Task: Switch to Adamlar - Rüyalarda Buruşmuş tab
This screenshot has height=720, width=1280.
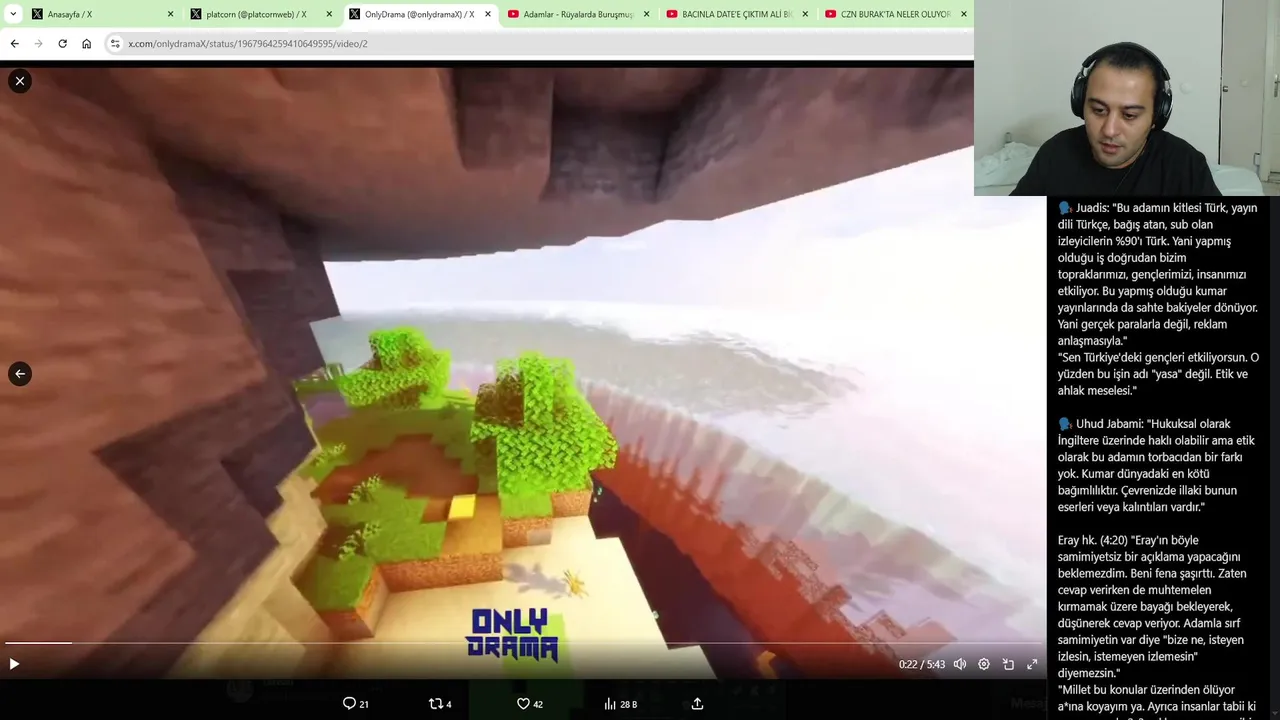Action: tap(579, 14)
